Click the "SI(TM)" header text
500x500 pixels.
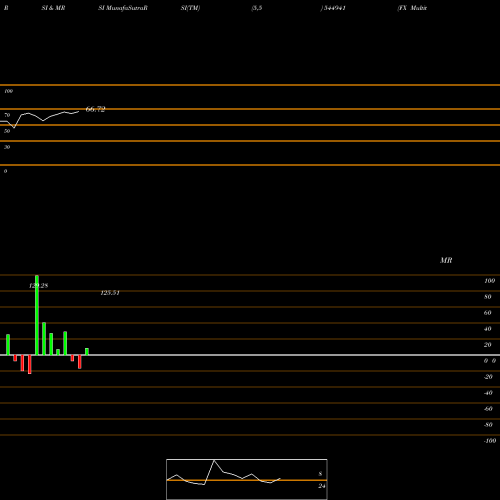pyautogui.click(x=190, y=8)
